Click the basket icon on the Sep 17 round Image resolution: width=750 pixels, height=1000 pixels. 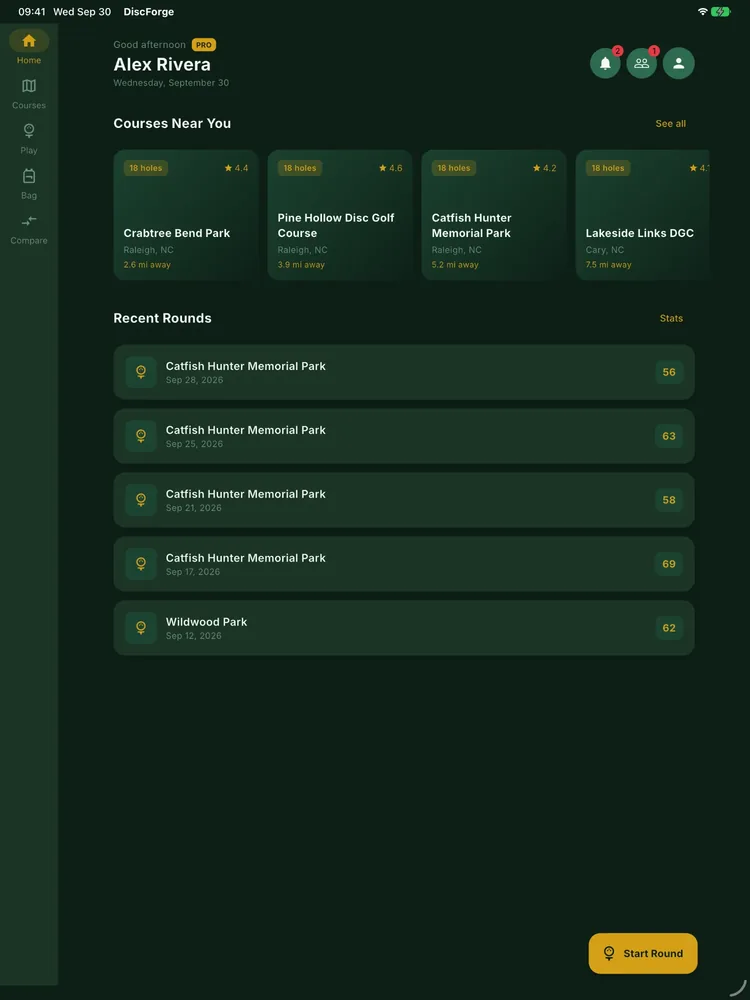tap(141, 564)
